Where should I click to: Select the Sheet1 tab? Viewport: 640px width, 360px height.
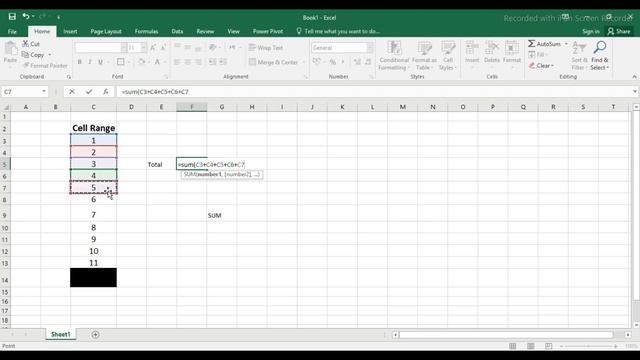pos(60,334)
